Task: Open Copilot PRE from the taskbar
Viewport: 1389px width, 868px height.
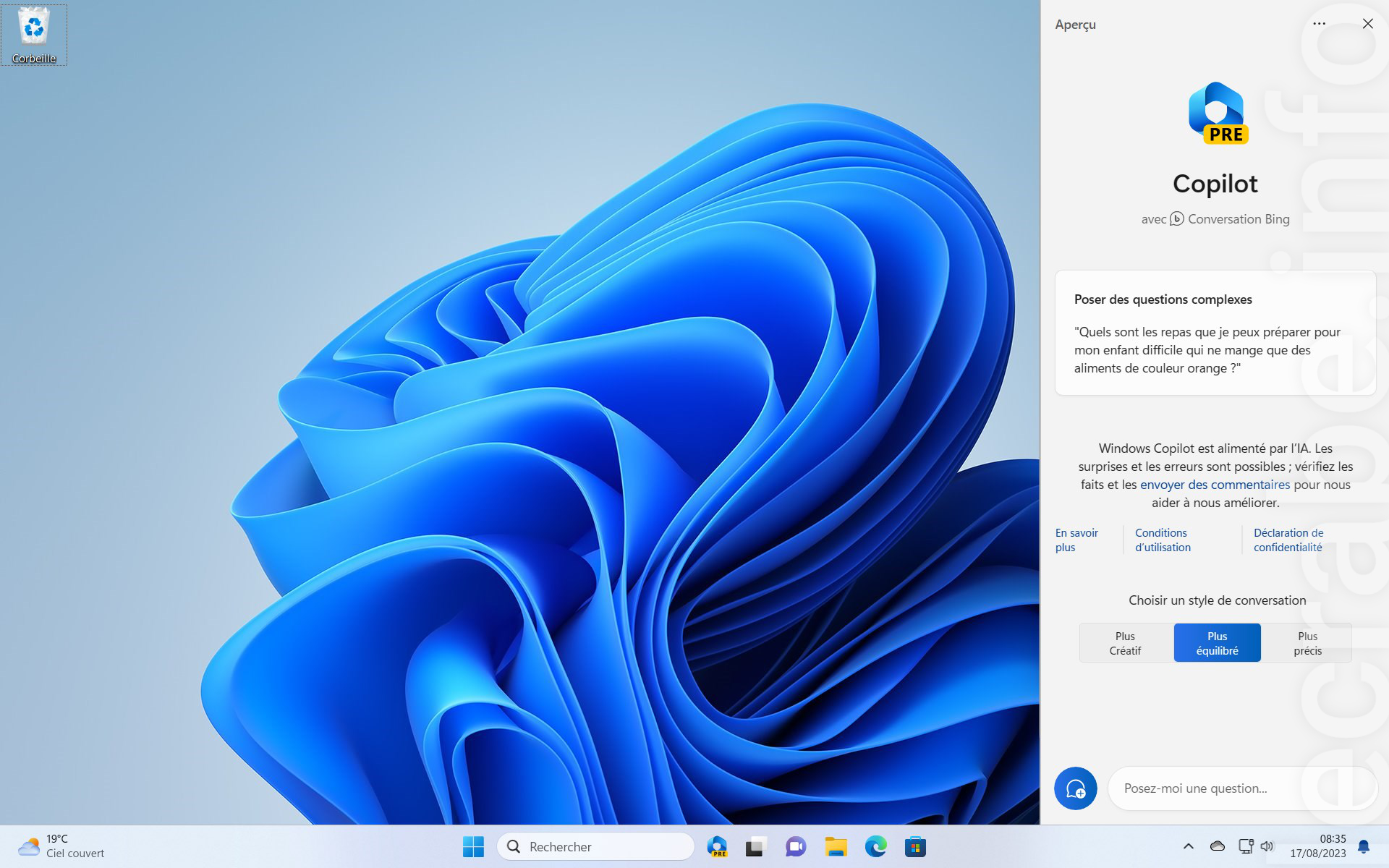Action: click(x=717, y=846)
